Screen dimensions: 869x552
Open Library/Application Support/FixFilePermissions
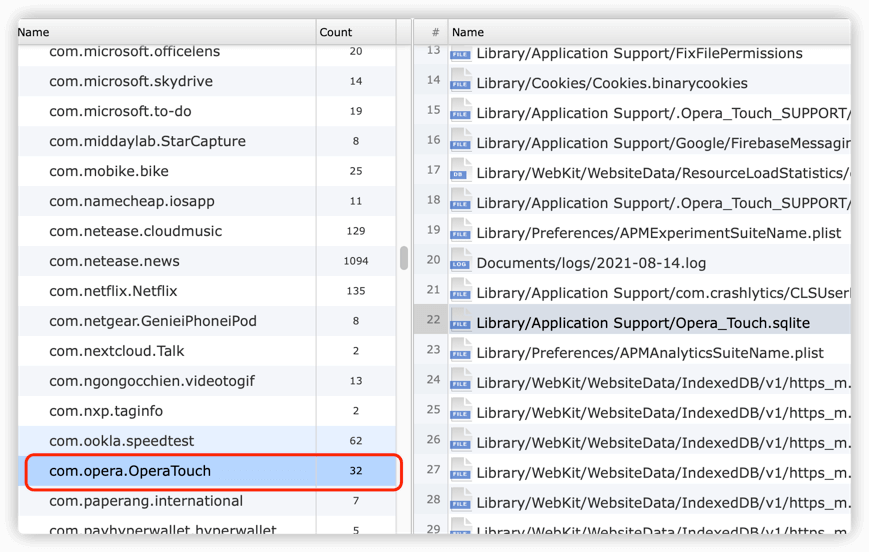pyautogui.click(x=640, y=53)
